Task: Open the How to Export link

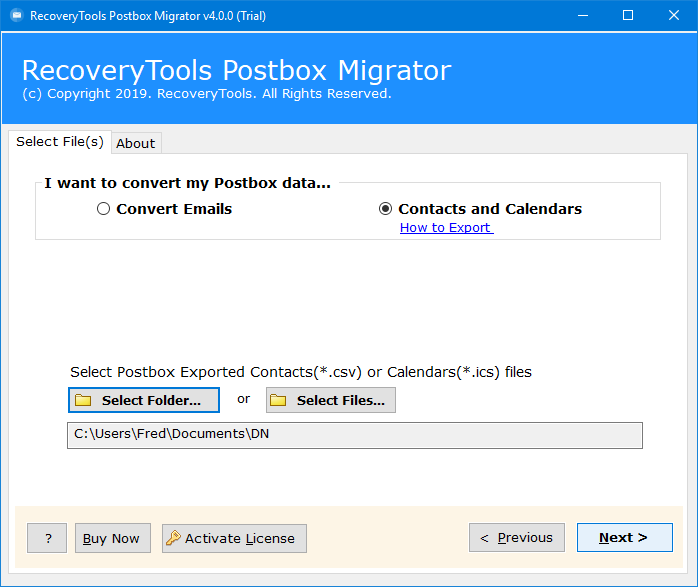Action: pyautogui.click(x=446, y=227)
